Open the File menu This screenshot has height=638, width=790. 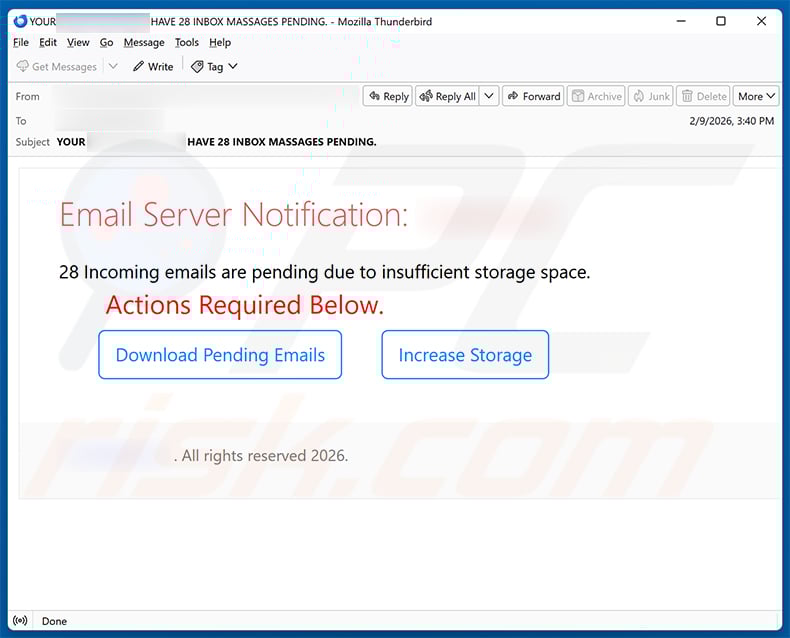click(21, 42)
